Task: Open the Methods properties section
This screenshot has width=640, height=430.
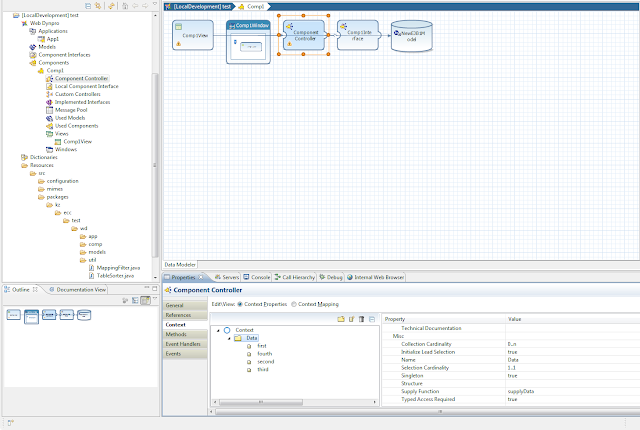Action: [x=186, y=335]
